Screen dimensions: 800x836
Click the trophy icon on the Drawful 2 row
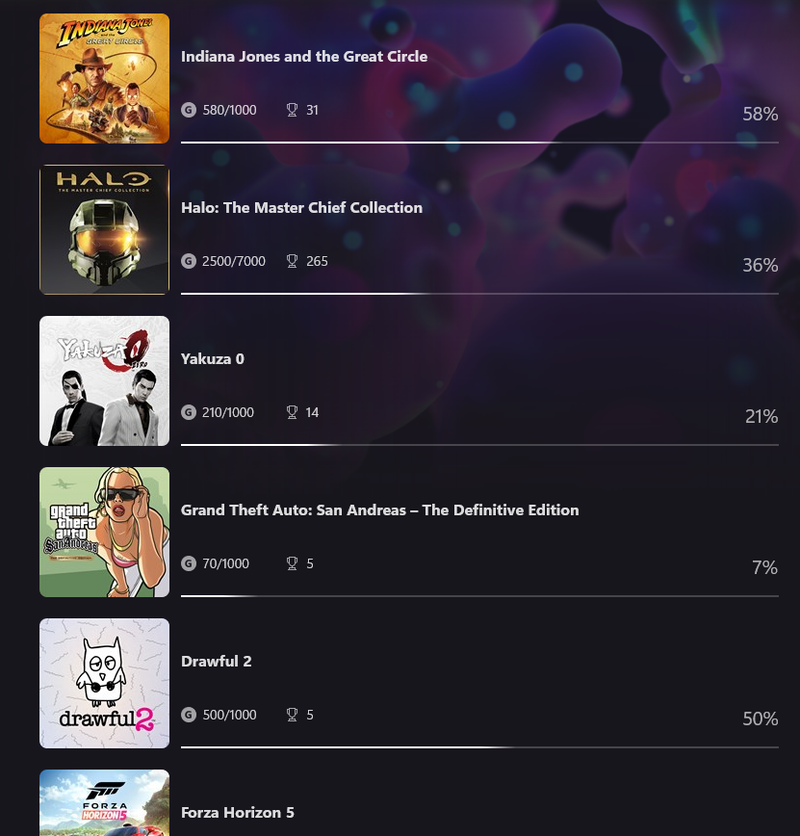(292, 714)
